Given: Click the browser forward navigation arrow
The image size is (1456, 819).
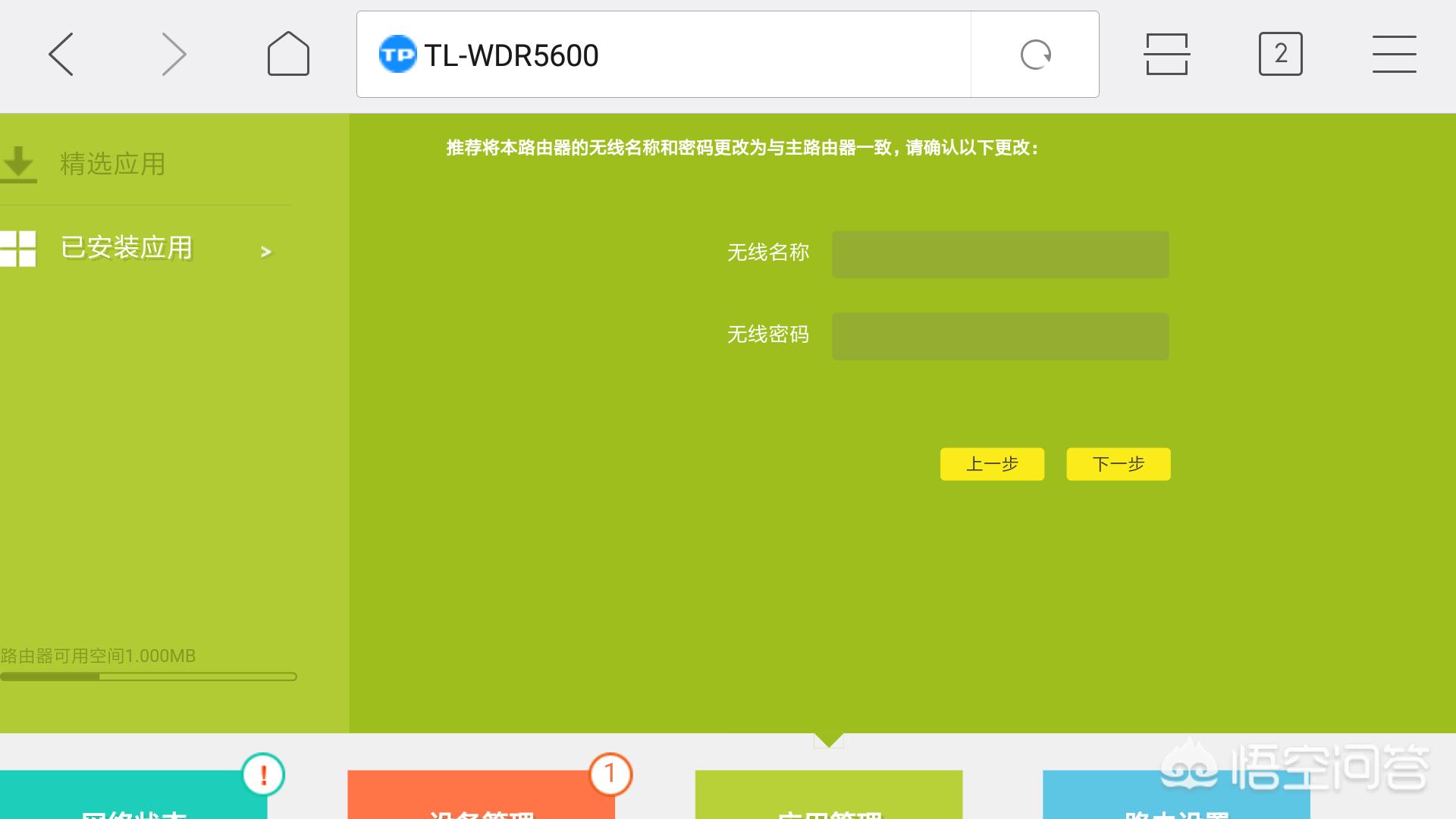Looking at the screenshot, I should point(173,54).
